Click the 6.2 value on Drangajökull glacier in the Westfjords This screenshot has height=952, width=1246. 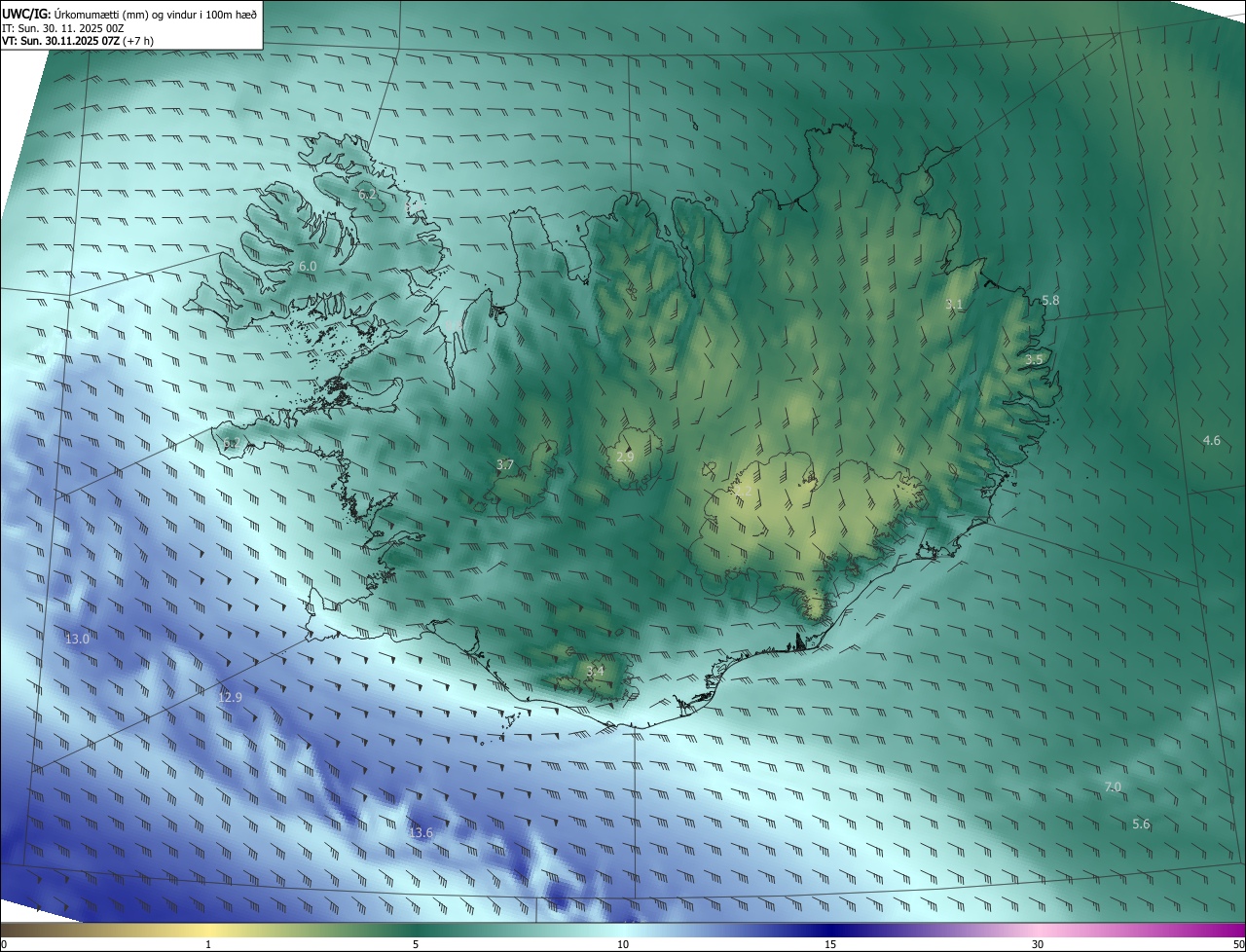(367, 195)
